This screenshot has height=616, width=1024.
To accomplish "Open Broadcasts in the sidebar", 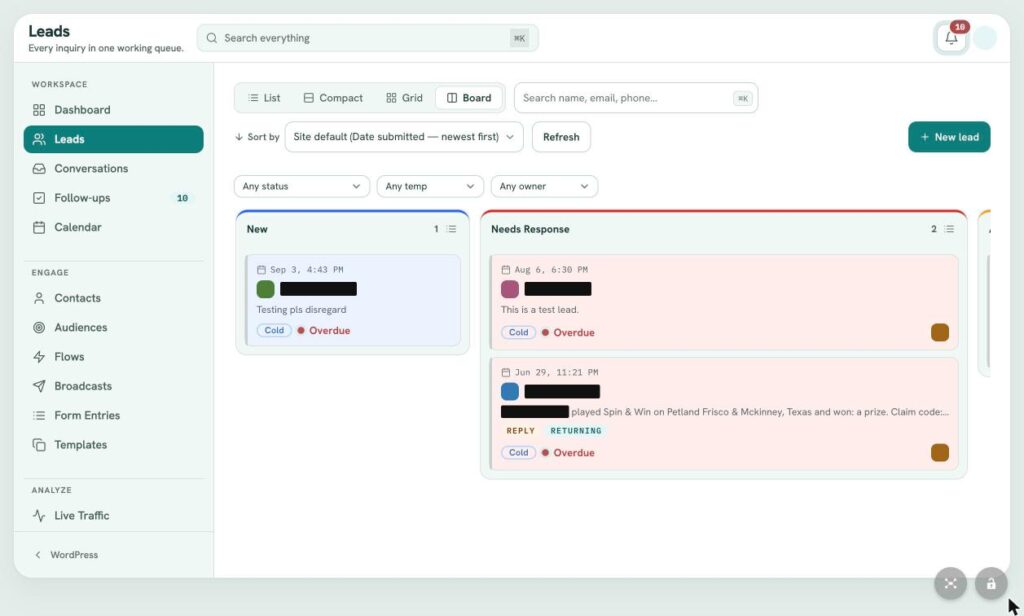I will coord(114,386).
